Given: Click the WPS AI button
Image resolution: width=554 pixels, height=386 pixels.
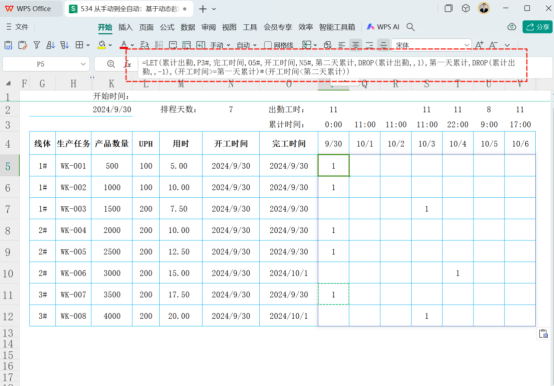Looking at the screenshot, I should coord(383,27).
